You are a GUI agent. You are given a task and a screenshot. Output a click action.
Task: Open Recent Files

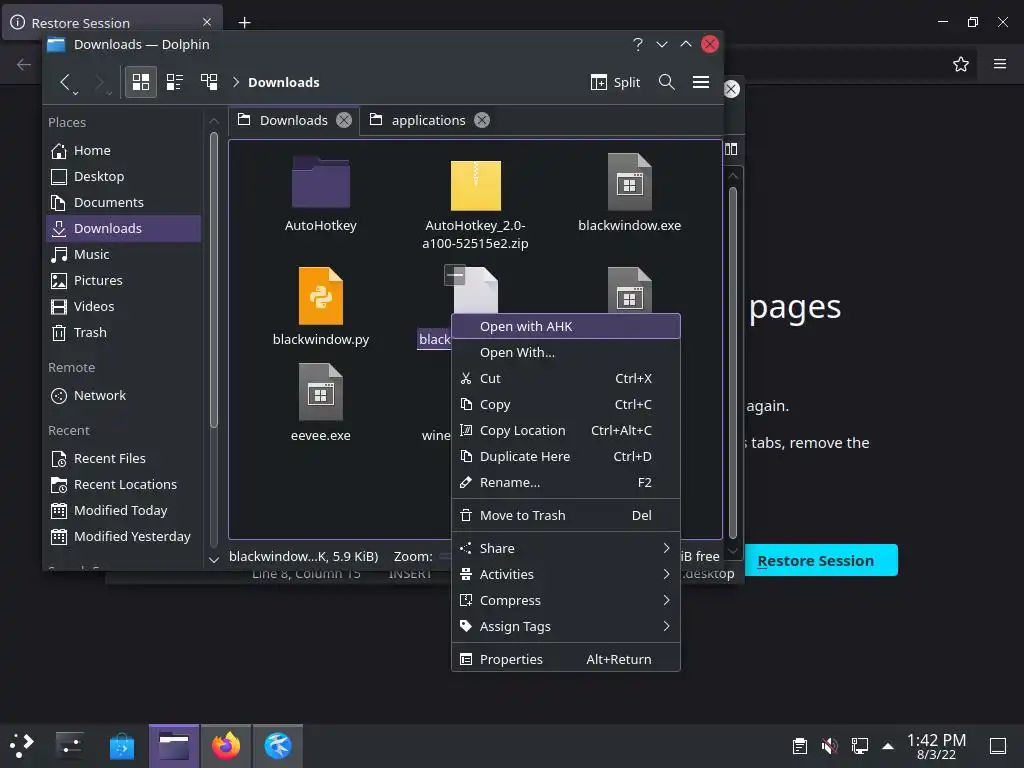click(x=123, y=459)
